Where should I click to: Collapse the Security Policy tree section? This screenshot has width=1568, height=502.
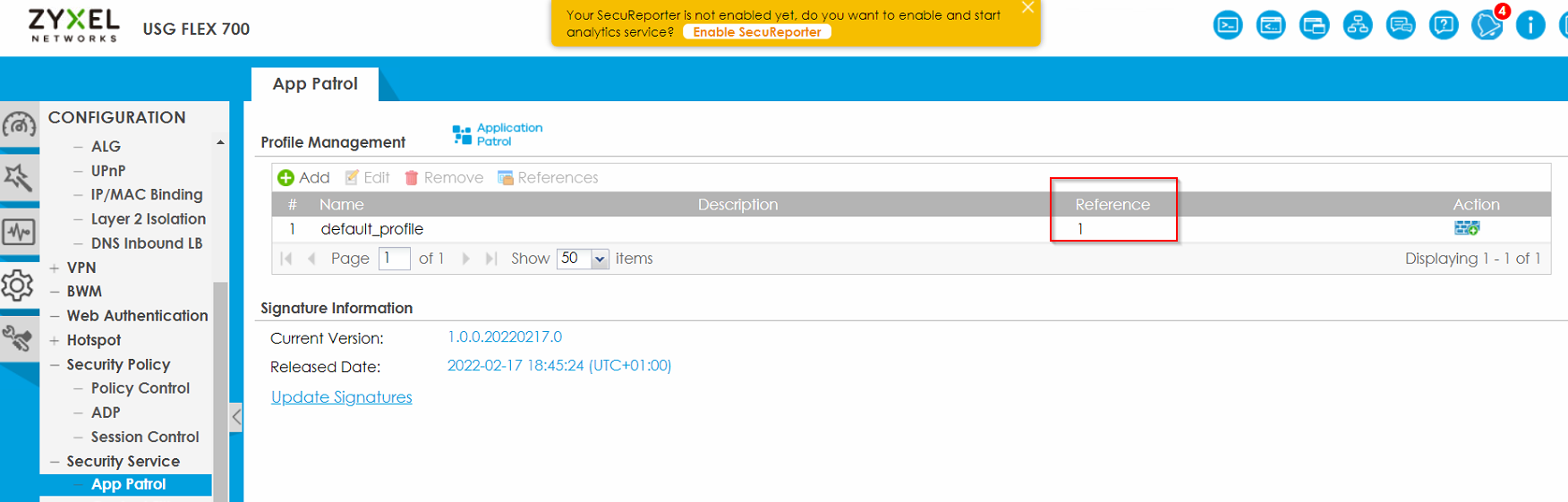click(55, 365)
